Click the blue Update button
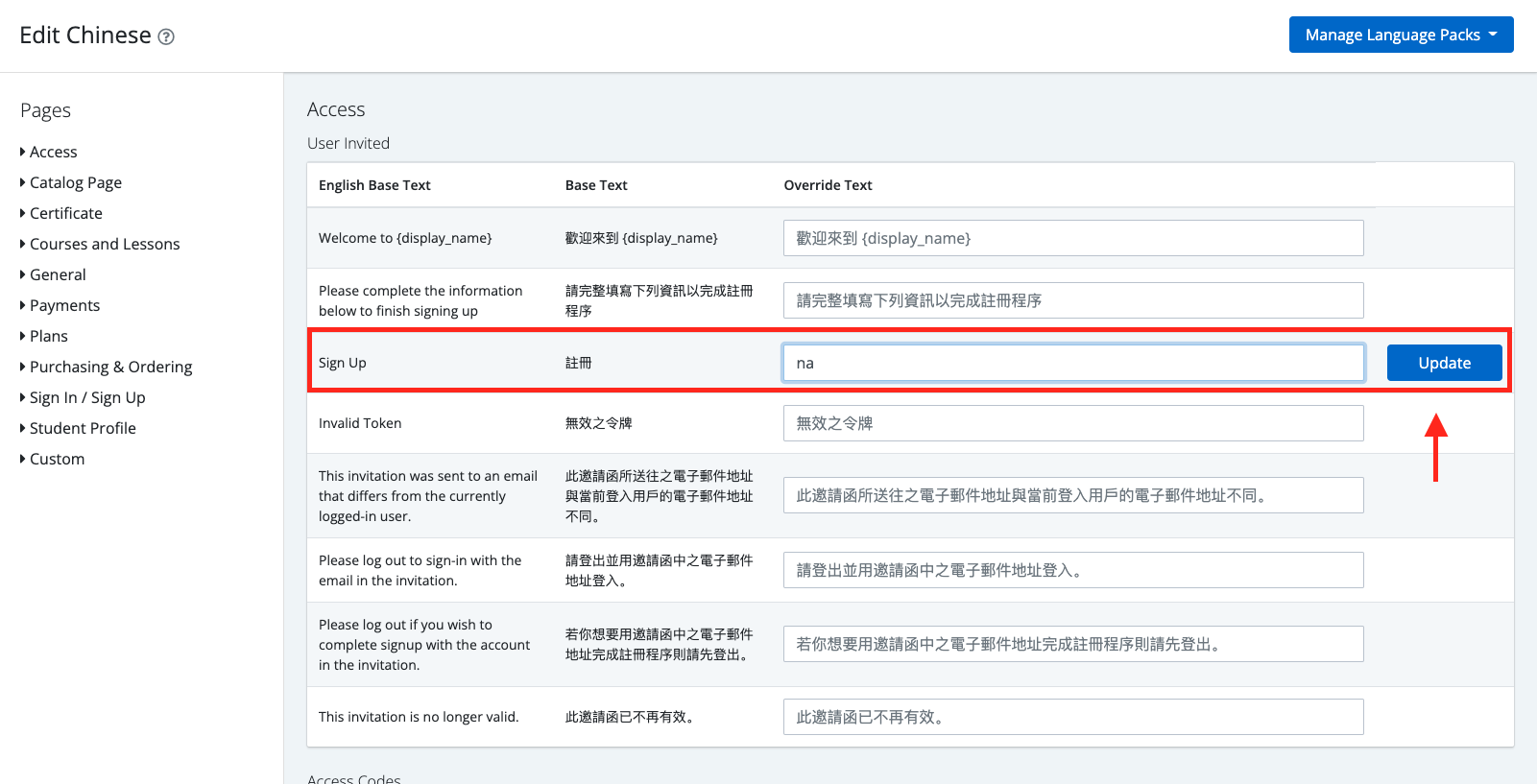 click(1443, 363)
